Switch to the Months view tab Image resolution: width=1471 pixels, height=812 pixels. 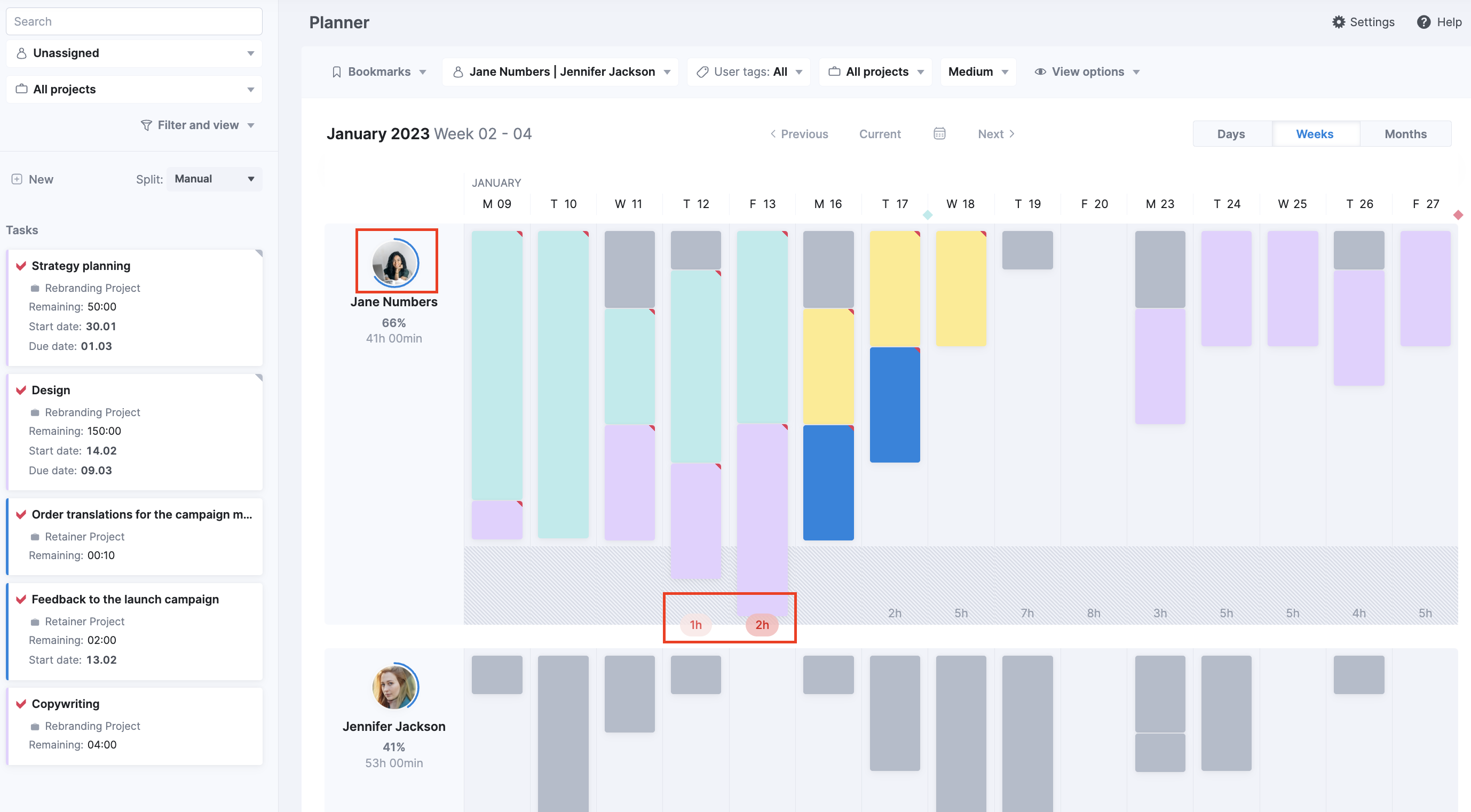[x=1405, y=134]
